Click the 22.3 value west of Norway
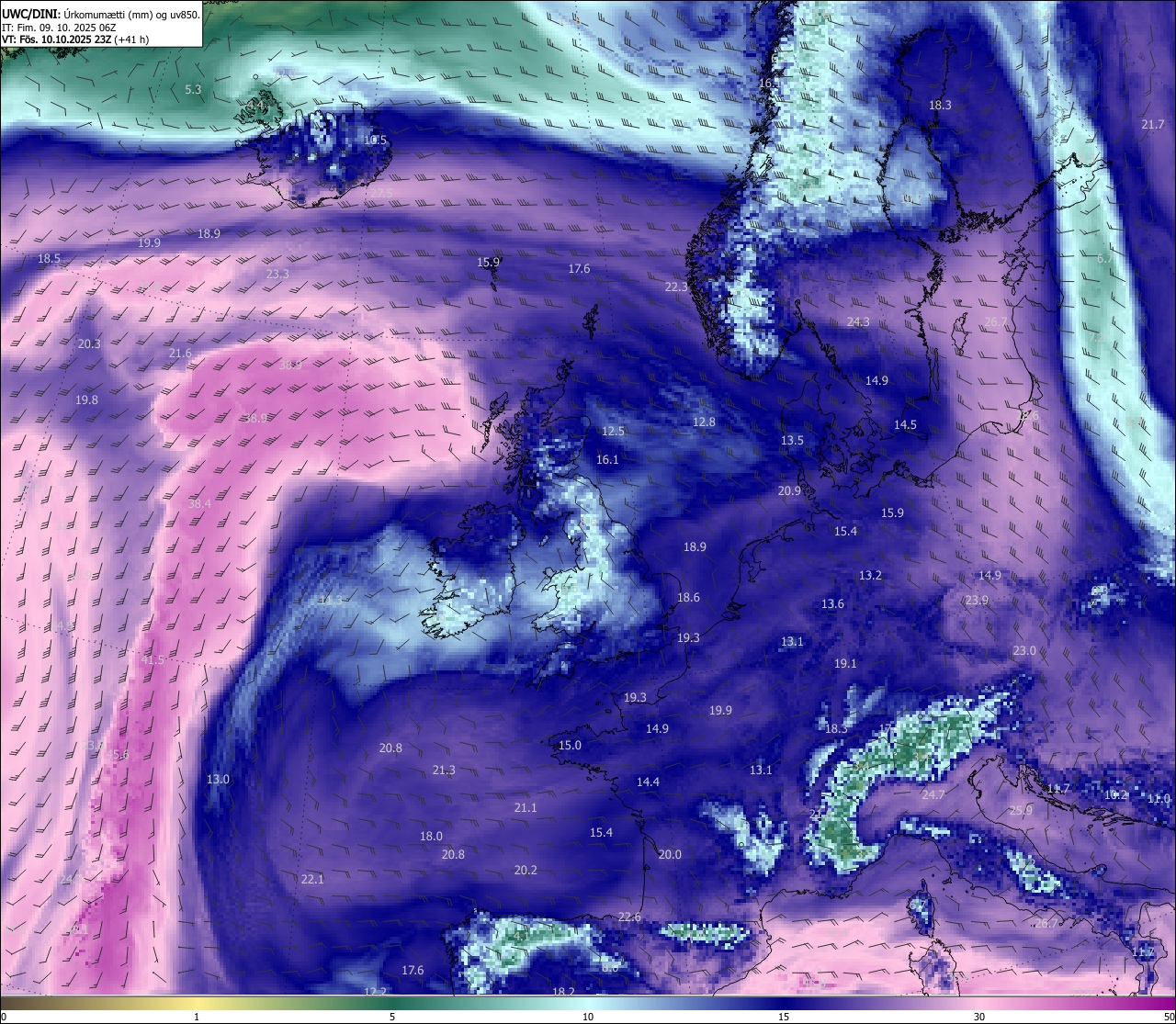Screen dimensions: 1176x1024 coord(676,287)
